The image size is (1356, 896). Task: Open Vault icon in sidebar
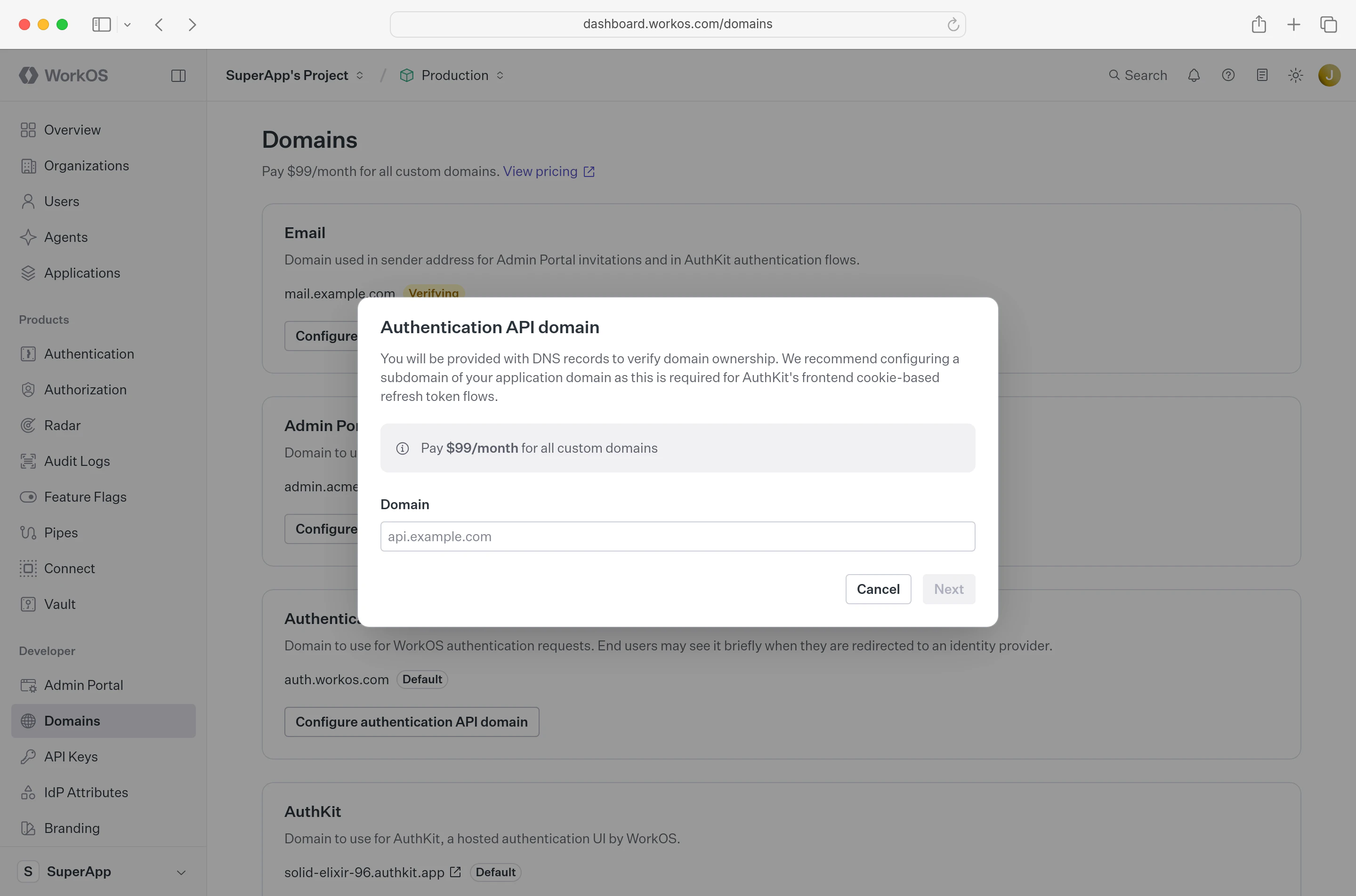[28, 604]
